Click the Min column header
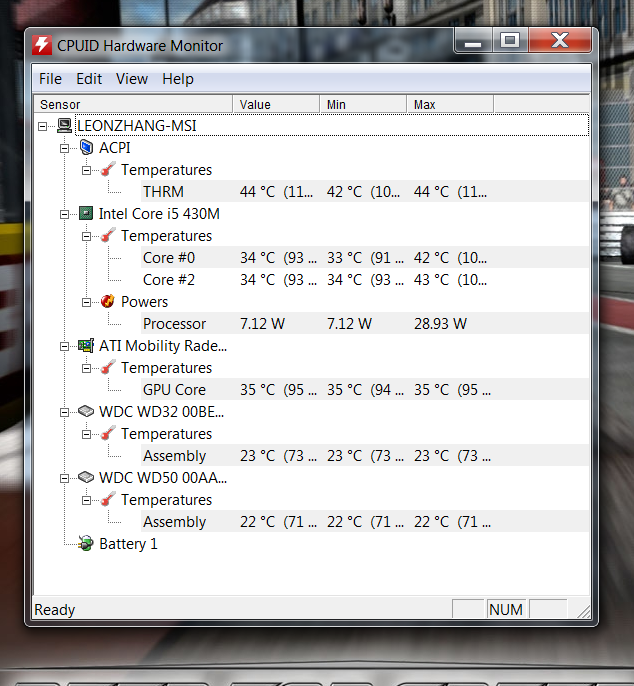Screen dimensions: 634x686 [x=363, y=104]
